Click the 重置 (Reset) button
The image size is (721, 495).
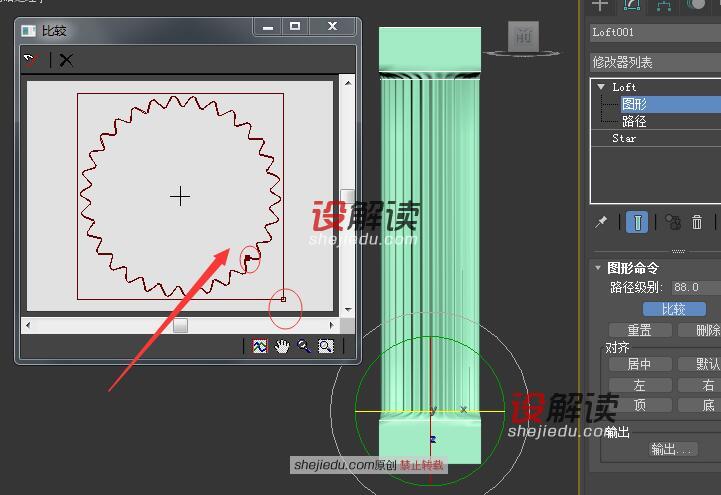(639, 330)
